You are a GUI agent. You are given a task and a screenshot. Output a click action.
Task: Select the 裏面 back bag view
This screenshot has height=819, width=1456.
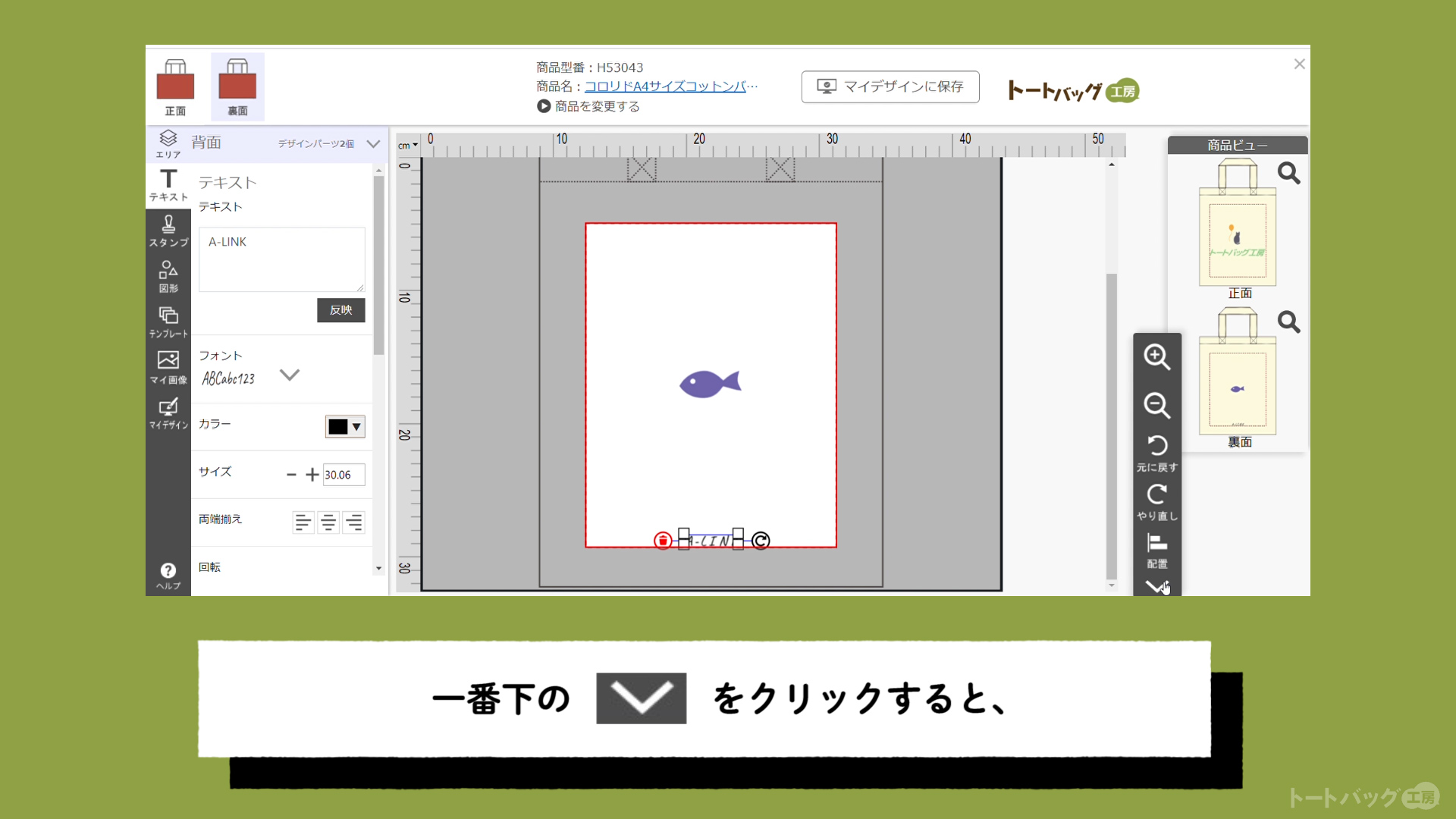click(x=237, y=87)
